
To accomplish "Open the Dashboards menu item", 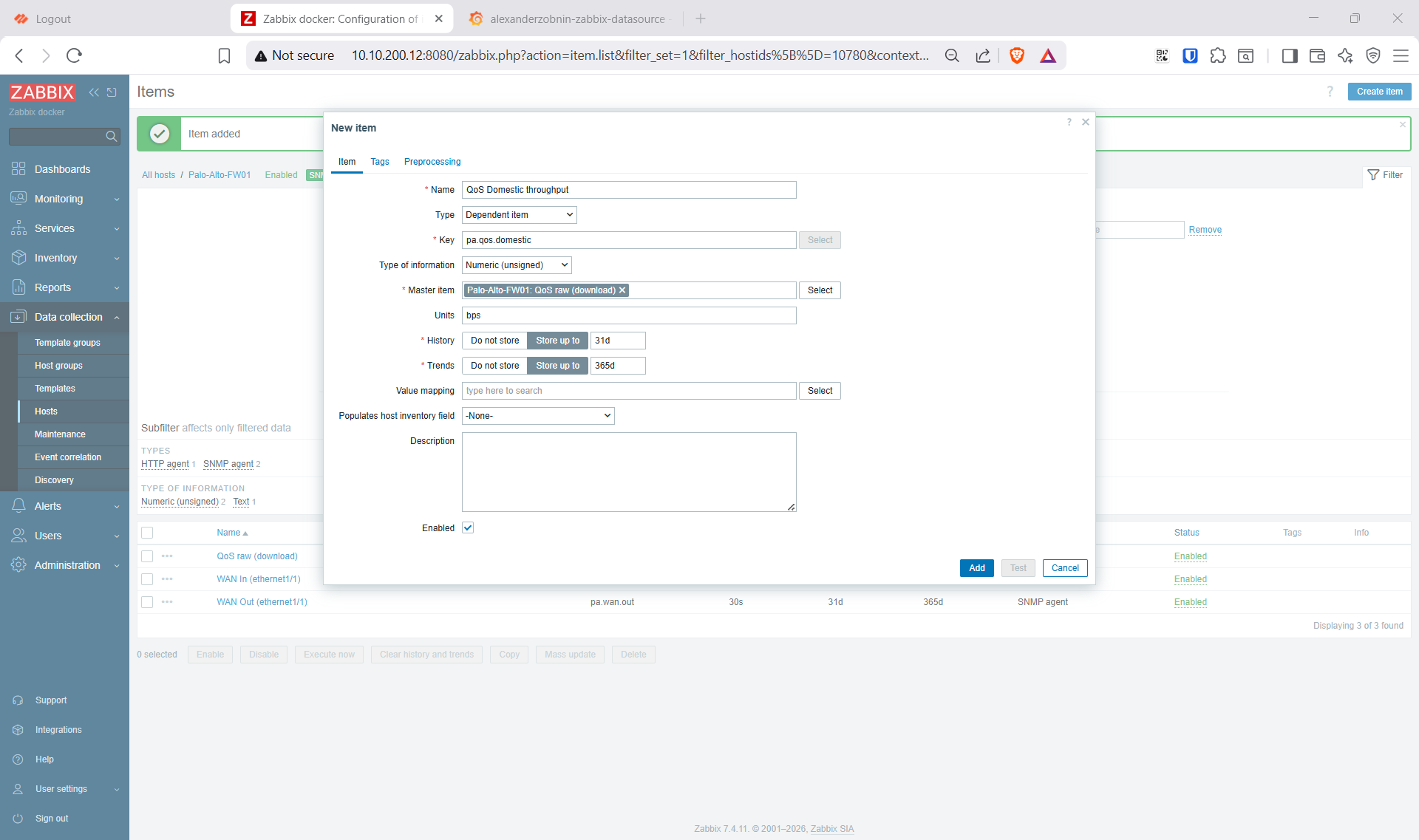I will point(64,169).
